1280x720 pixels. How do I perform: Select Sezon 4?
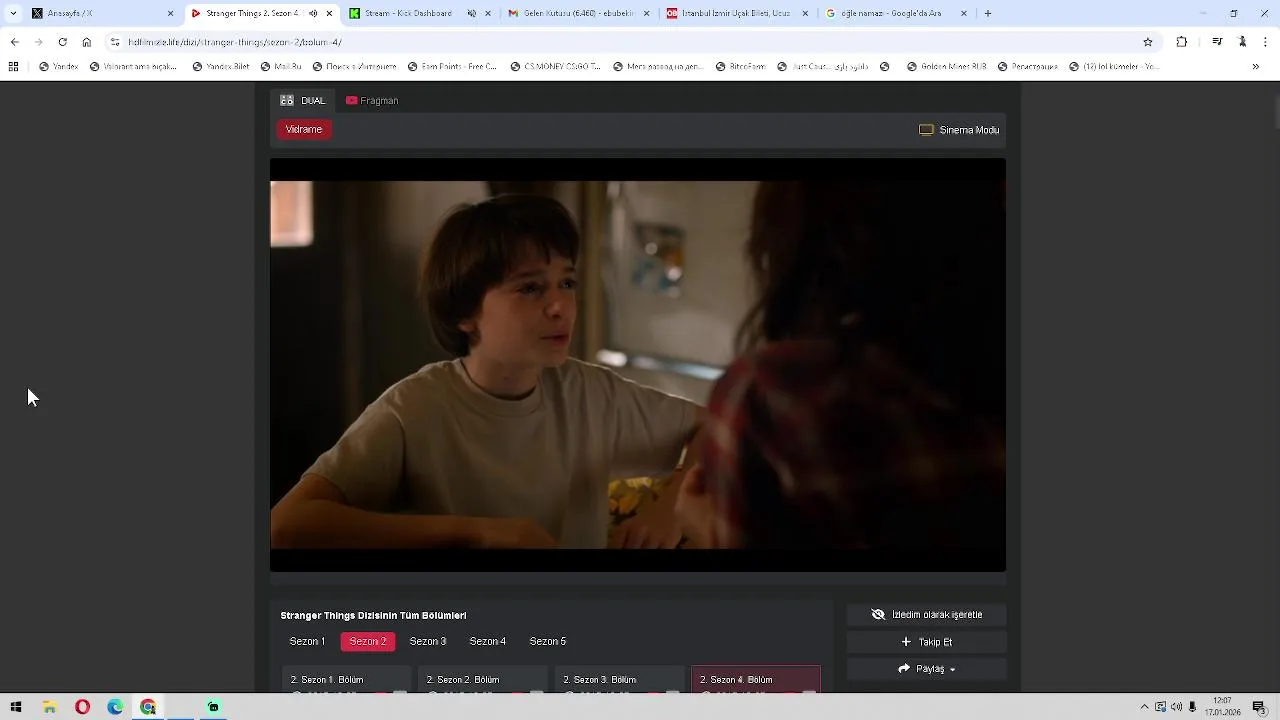pos(488,641)
